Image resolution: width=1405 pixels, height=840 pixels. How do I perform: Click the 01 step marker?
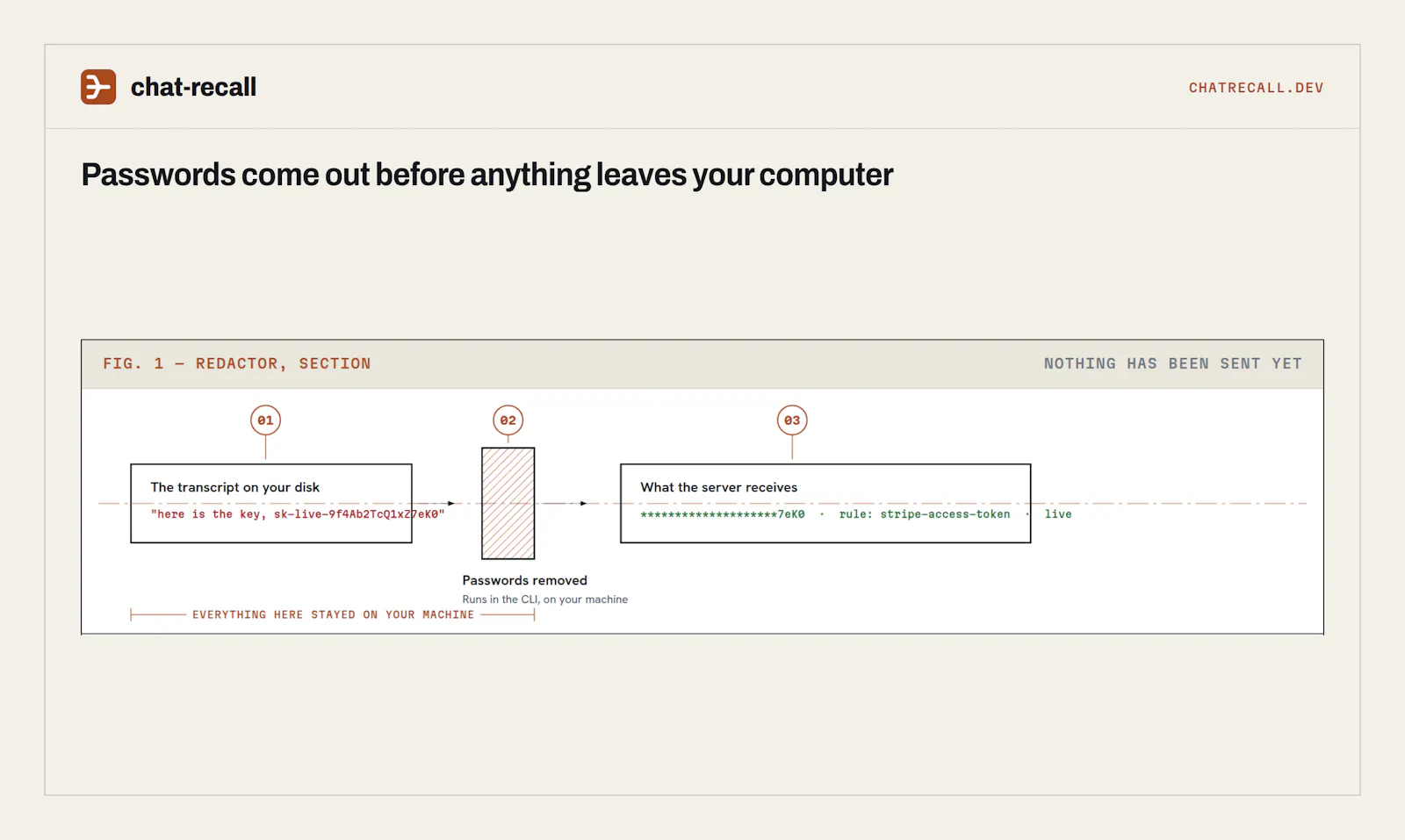point(265,420)
